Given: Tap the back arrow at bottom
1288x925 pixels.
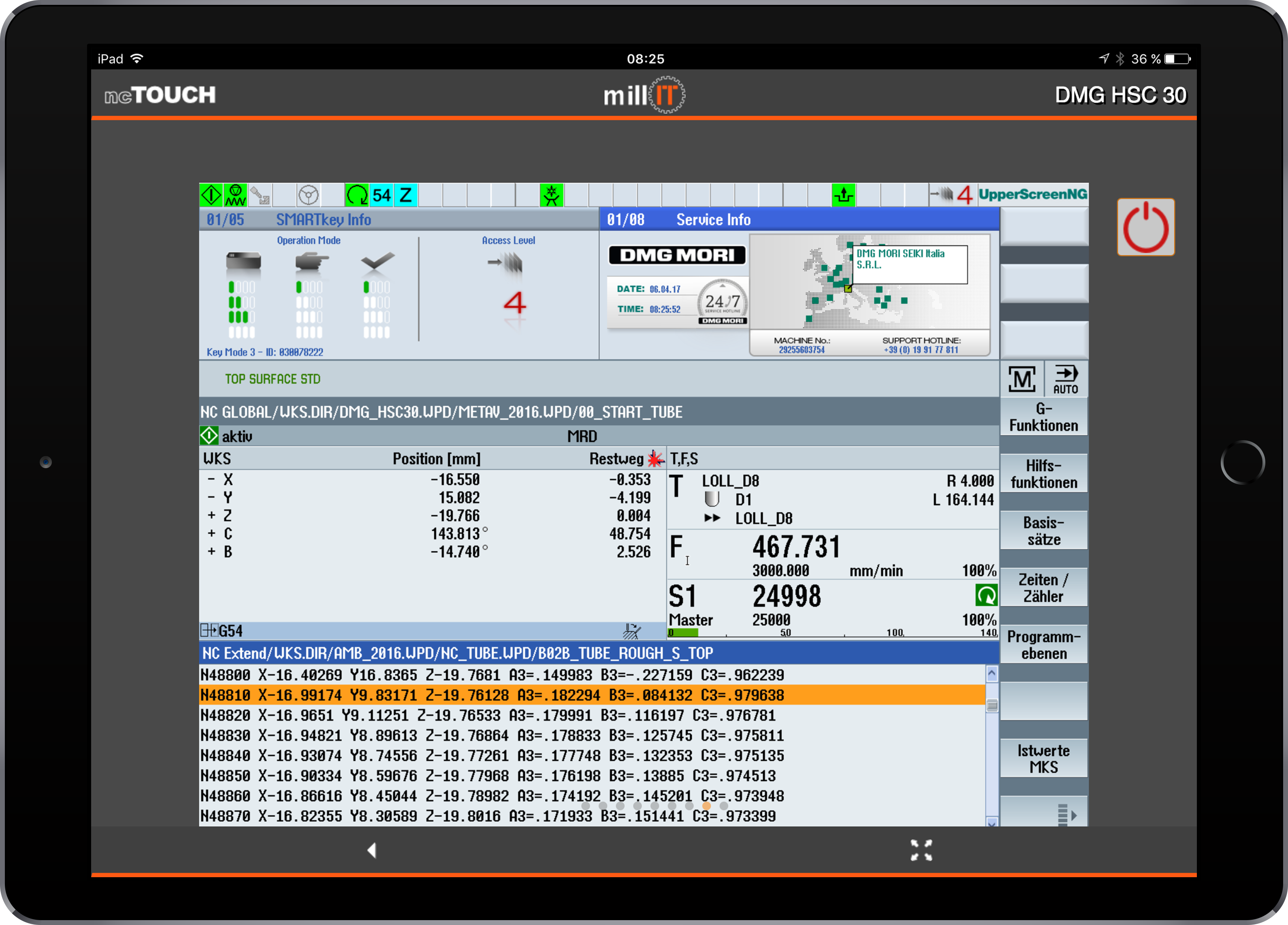Looking at the screenshot, I should (372, 850).
